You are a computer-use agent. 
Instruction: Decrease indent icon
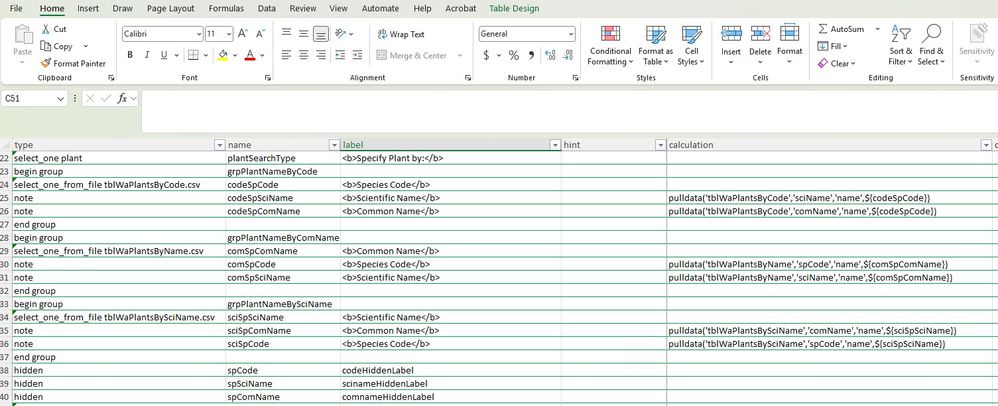(340, 55)
